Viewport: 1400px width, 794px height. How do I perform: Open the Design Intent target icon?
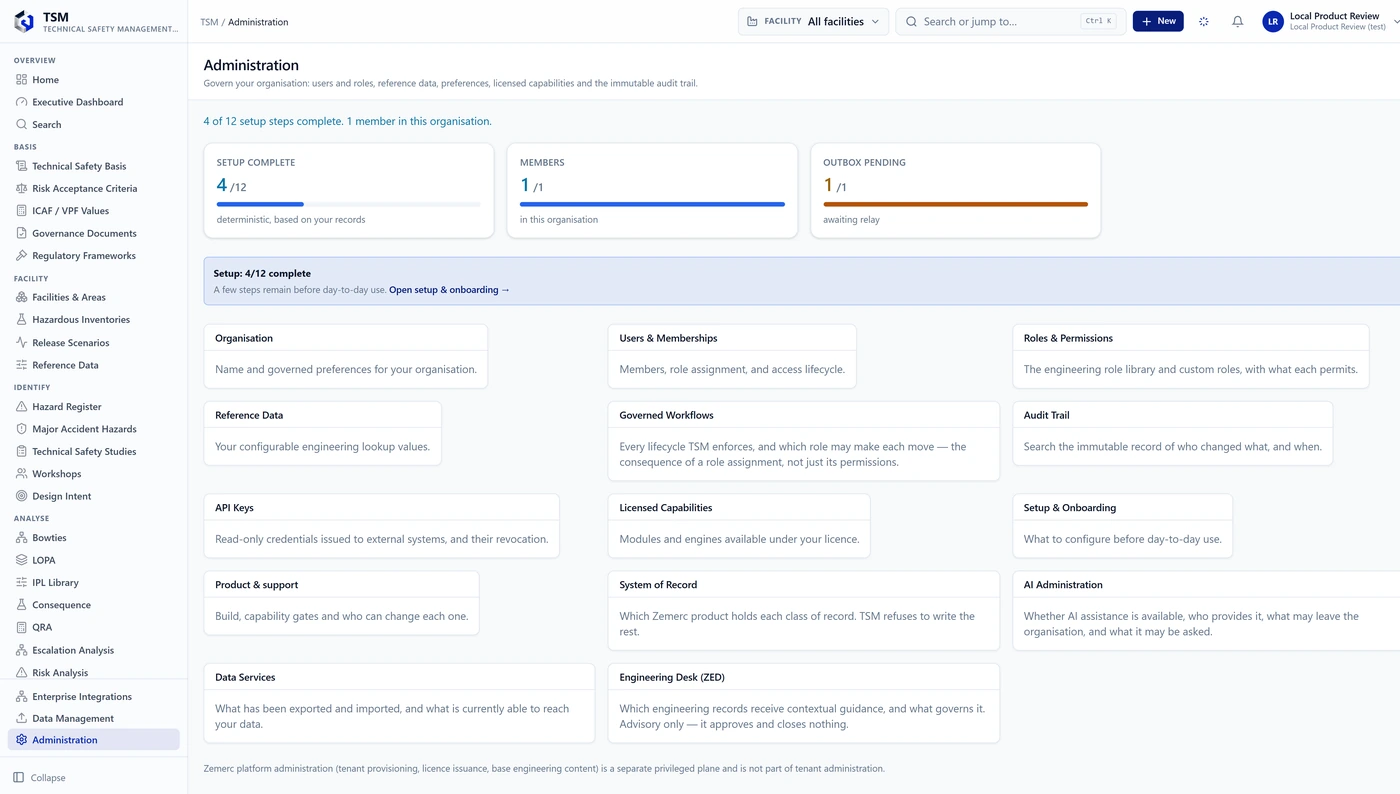tap(21, 496)
